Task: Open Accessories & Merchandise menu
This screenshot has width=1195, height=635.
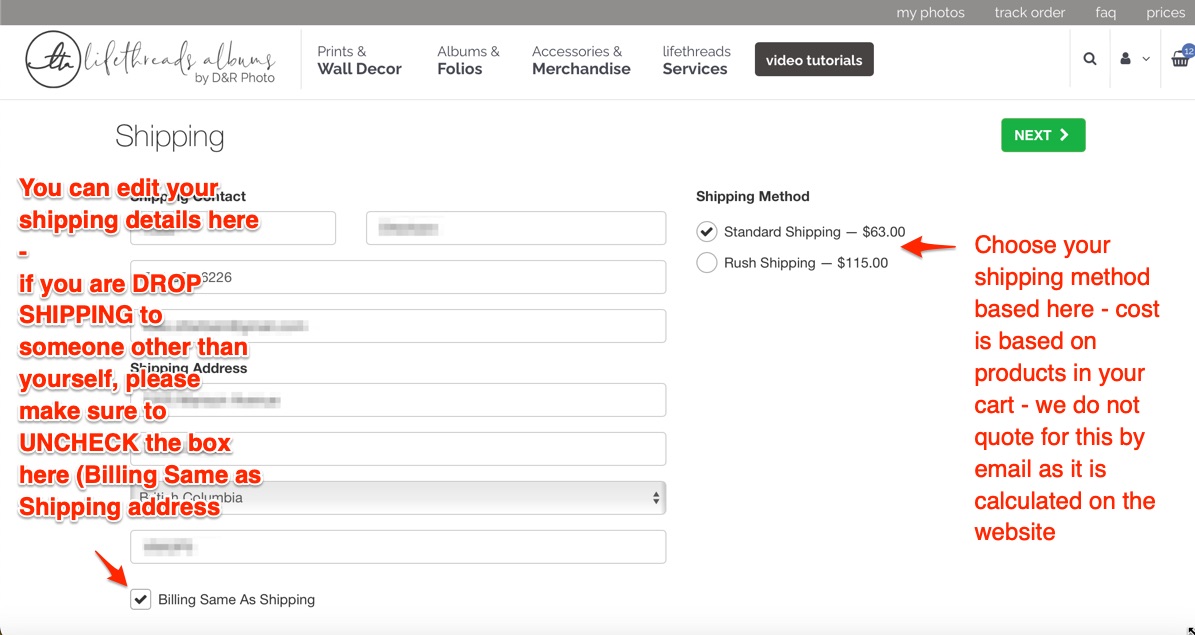Action: tap(581, 60)
